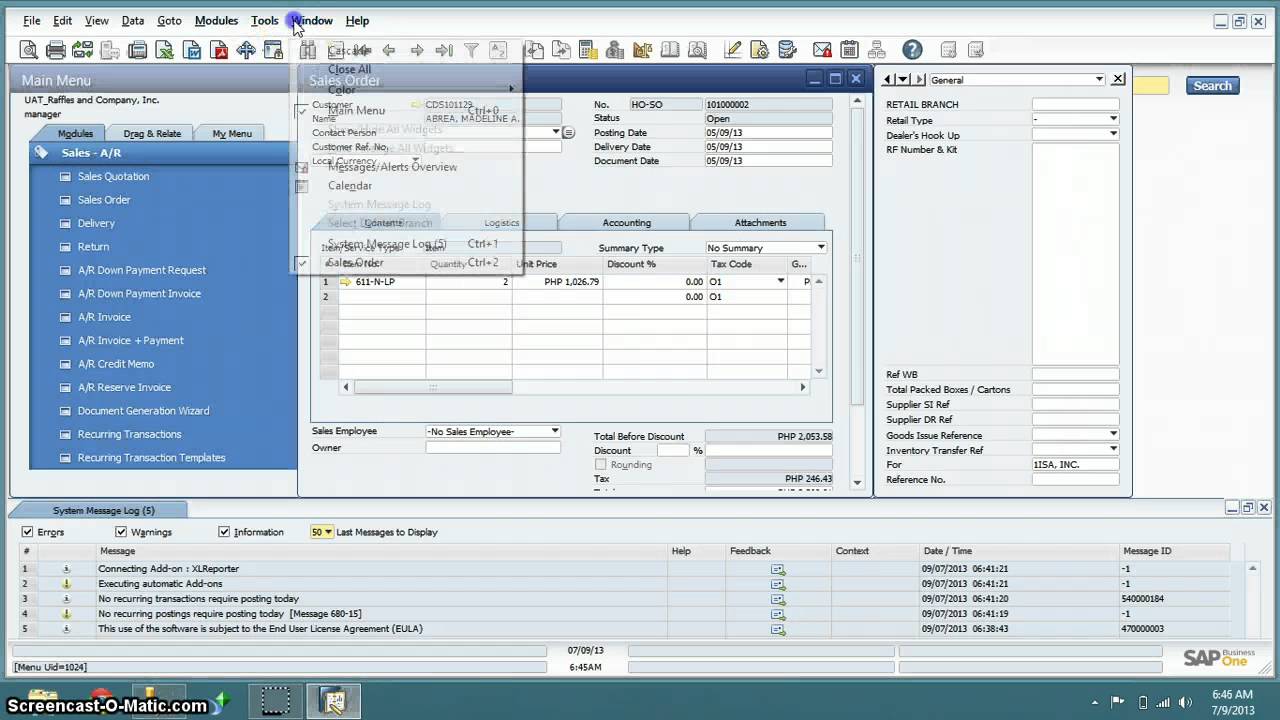This screenshot has height=720, width=1280.
Task: Click the Windows taskbar clock
Action: (1231, 702)
